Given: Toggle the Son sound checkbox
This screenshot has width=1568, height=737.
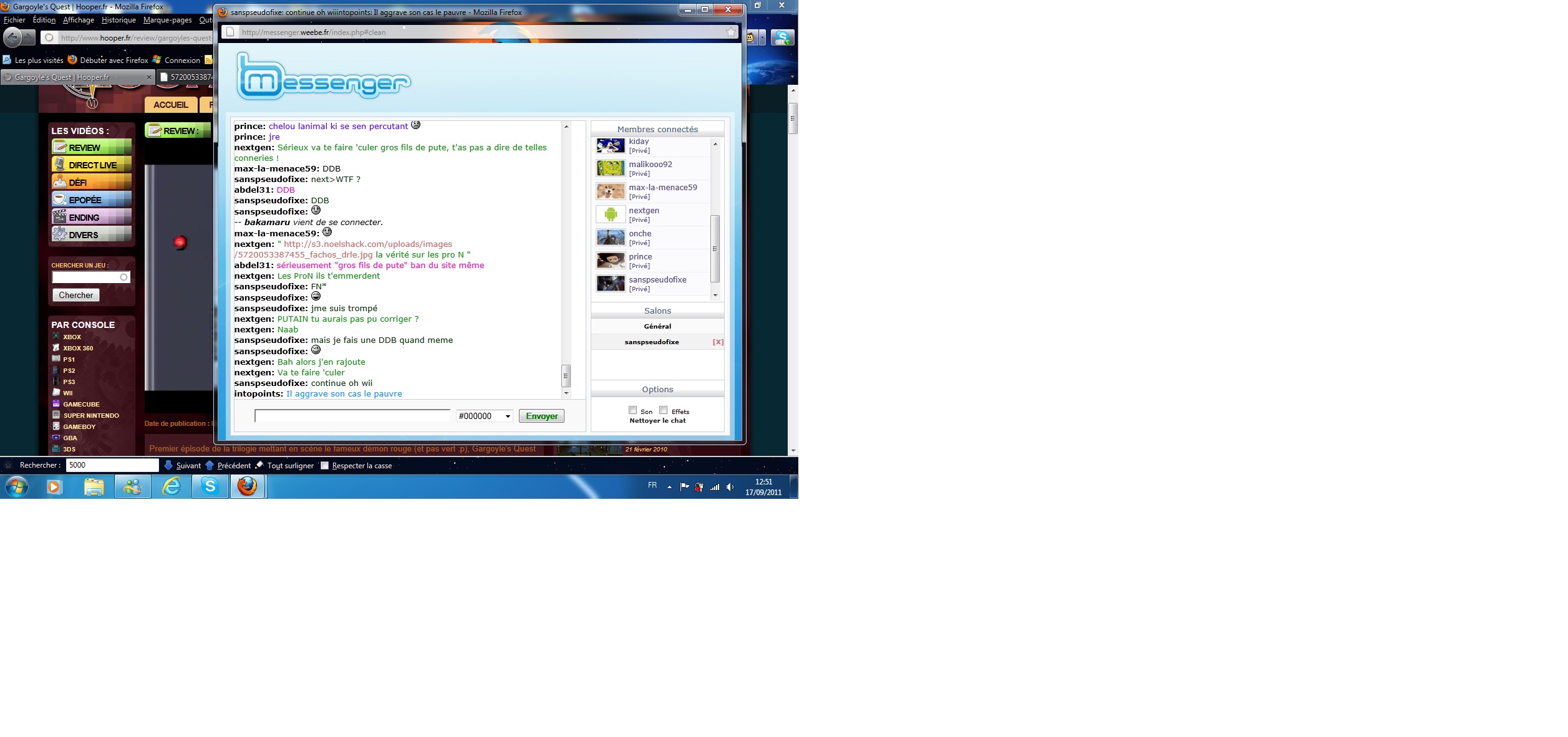Looking at the screenshot, I should click(632, 410).
